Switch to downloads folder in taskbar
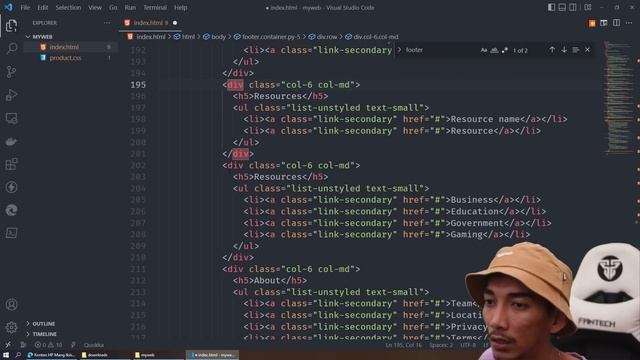Viewport: 640px width, 360px height. 97,355
